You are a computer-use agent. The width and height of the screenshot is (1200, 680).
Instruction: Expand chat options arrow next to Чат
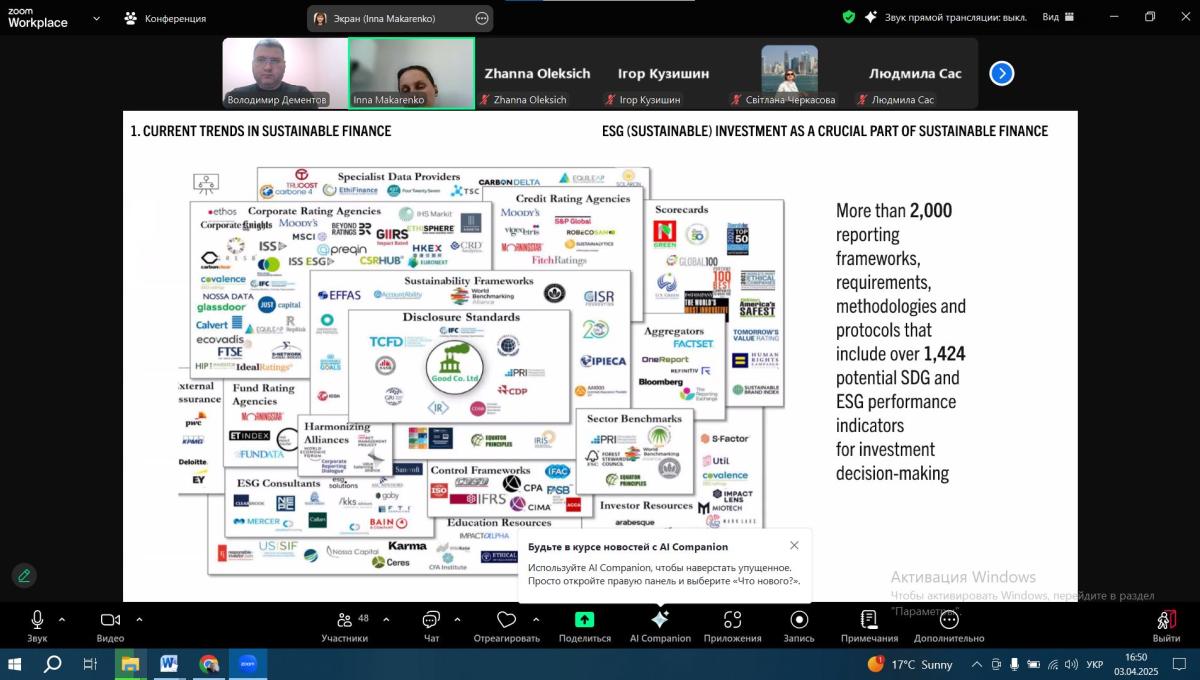point(458,619)
